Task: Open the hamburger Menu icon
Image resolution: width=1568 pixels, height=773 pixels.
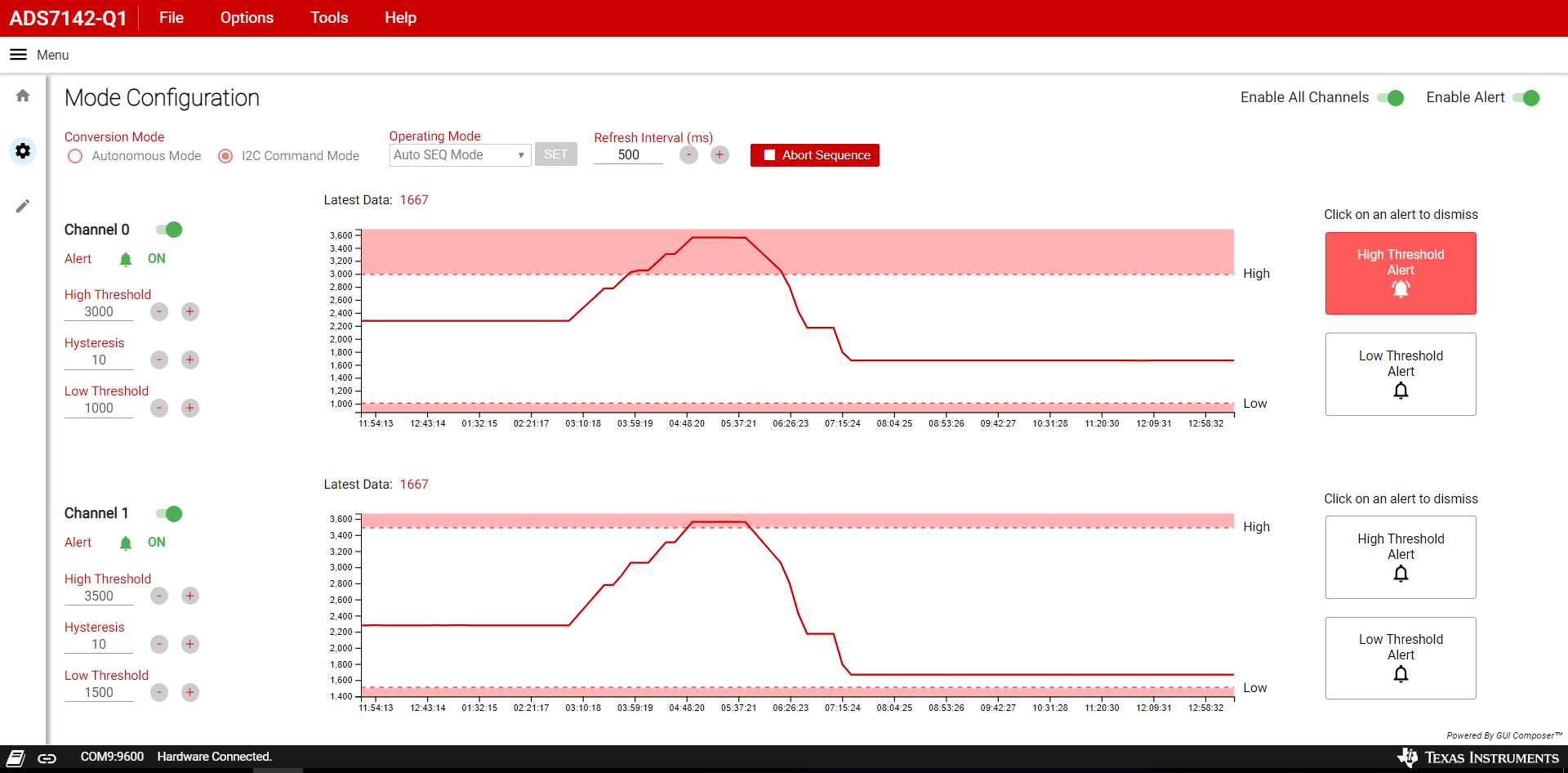Action: pos(18,55)
